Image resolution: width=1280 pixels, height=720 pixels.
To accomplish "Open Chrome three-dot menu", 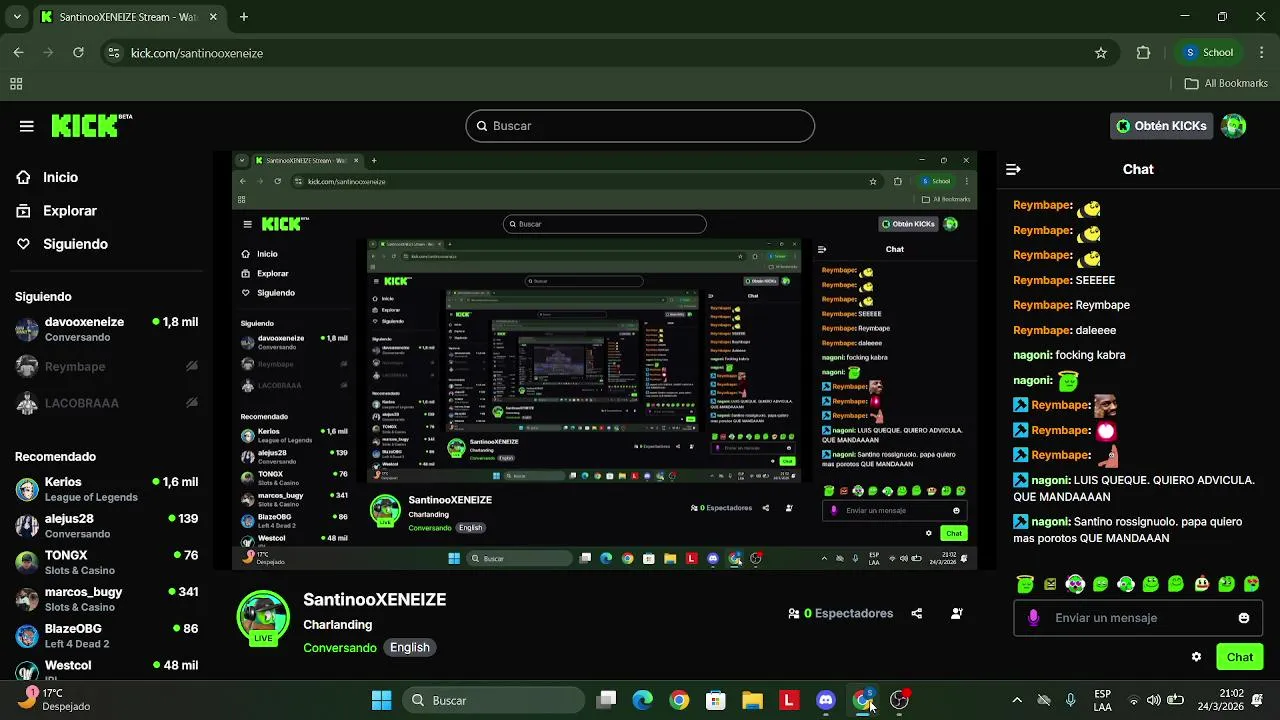I will 1260,53.
